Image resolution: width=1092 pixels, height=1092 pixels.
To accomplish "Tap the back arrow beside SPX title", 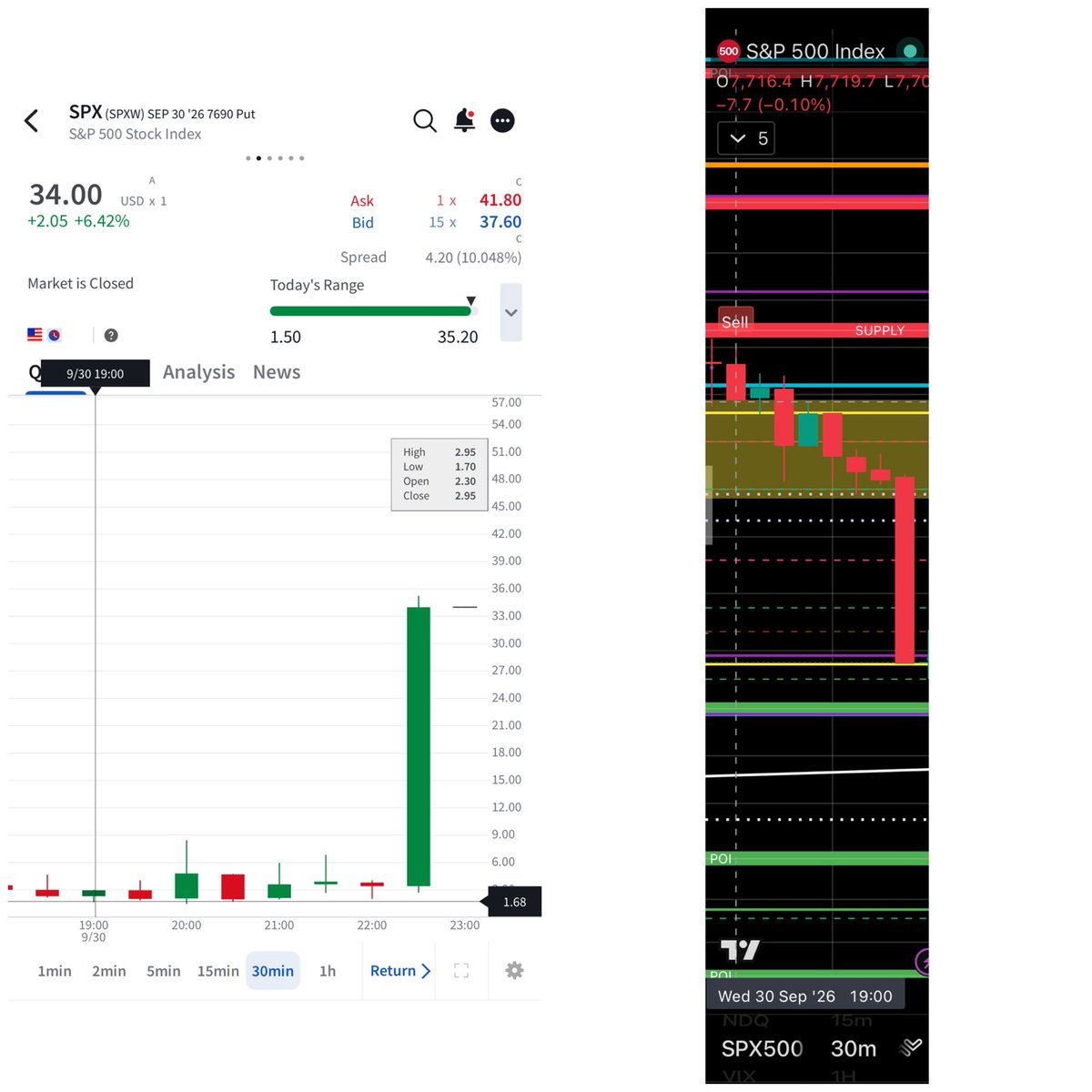I will tap(32, 120).
